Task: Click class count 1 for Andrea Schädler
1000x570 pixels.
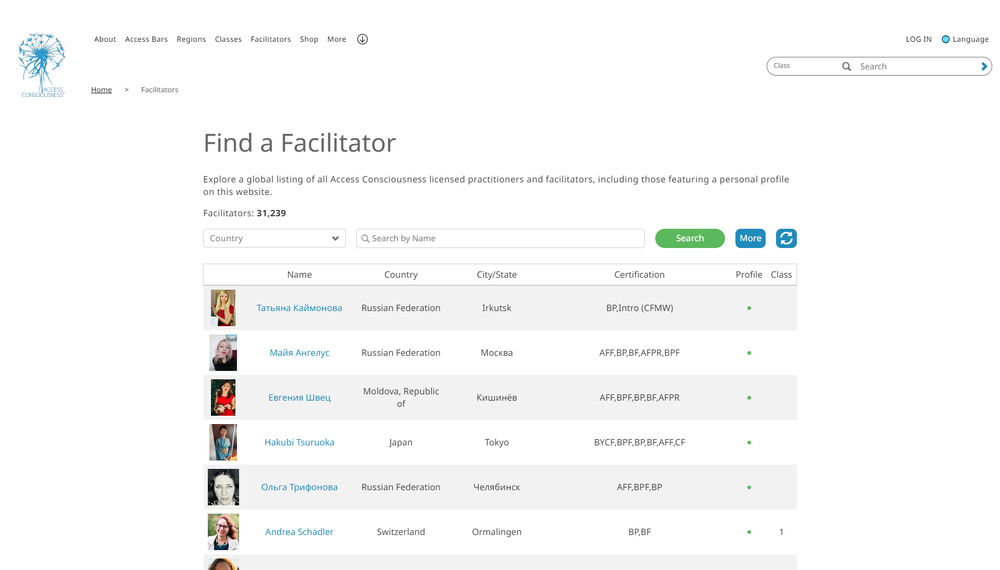Action: coord(781,532)
